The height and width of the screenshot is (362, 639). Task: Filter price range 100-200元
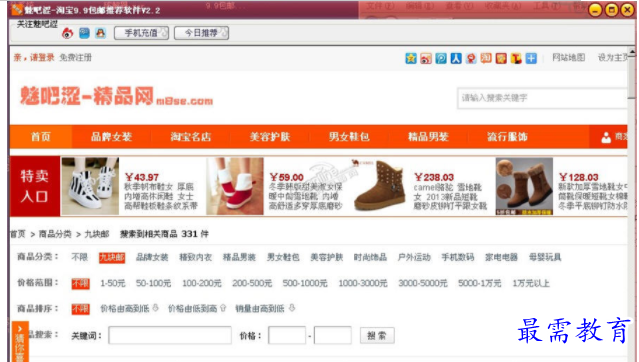[202, 283]
